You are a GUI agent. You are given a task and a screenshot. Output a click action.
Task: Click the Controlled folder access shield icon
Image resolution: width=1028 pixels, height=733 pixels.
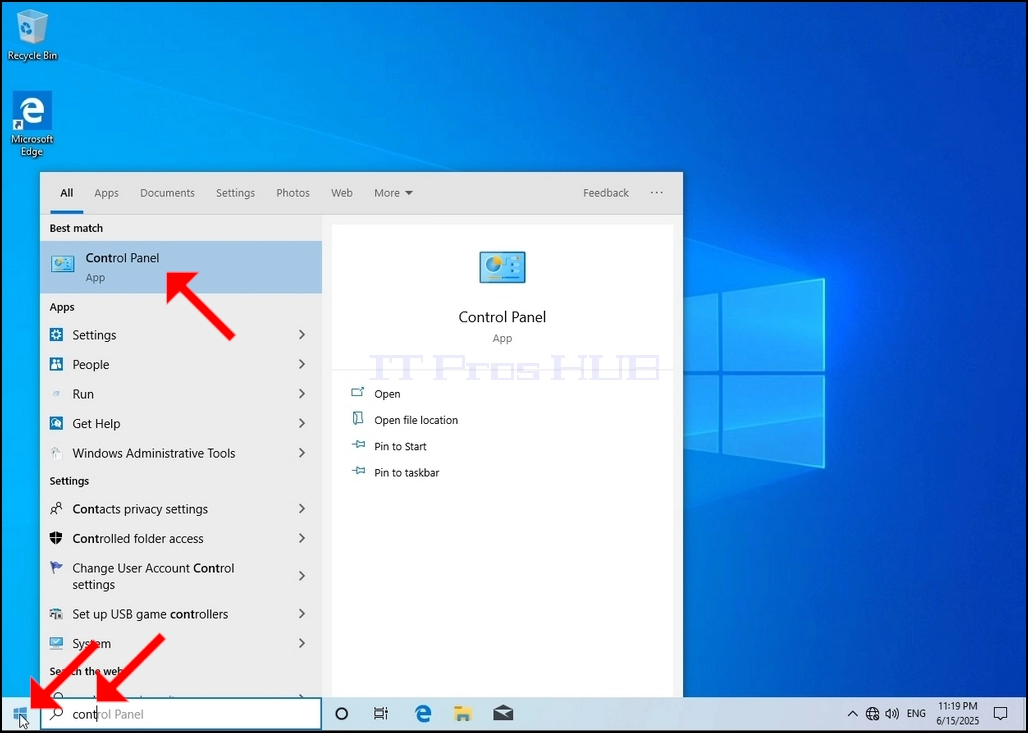coord(56,538)
